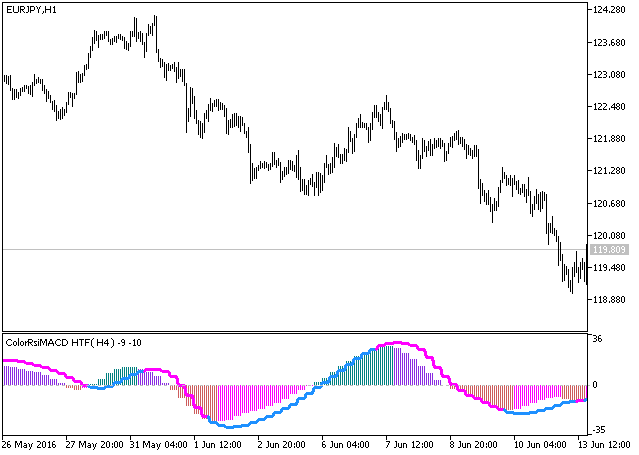Click the 124.280 price axis label
This screenshot has height=455, width=639.
pos(608,10)
